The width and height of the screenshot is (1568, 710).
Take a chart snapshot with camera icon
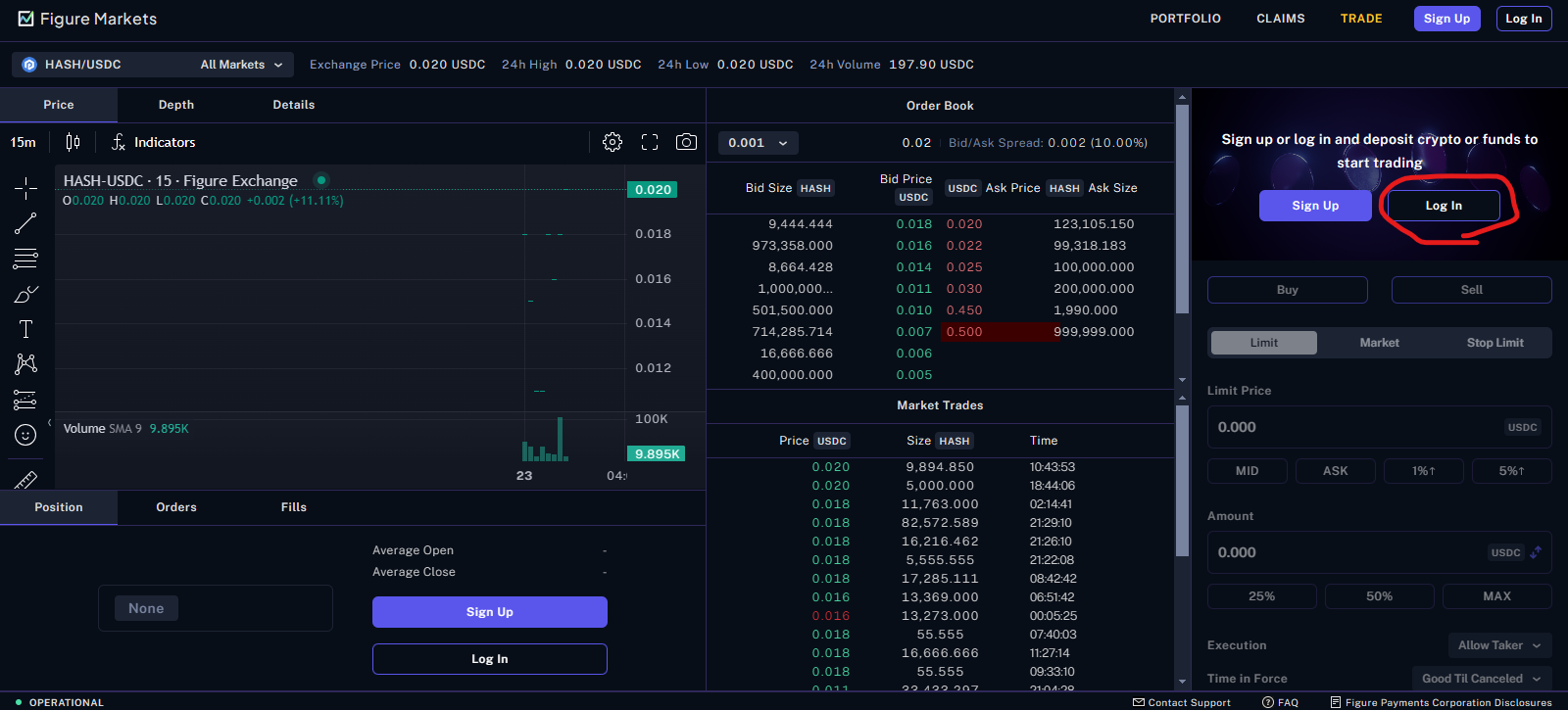tap(687, 142)
